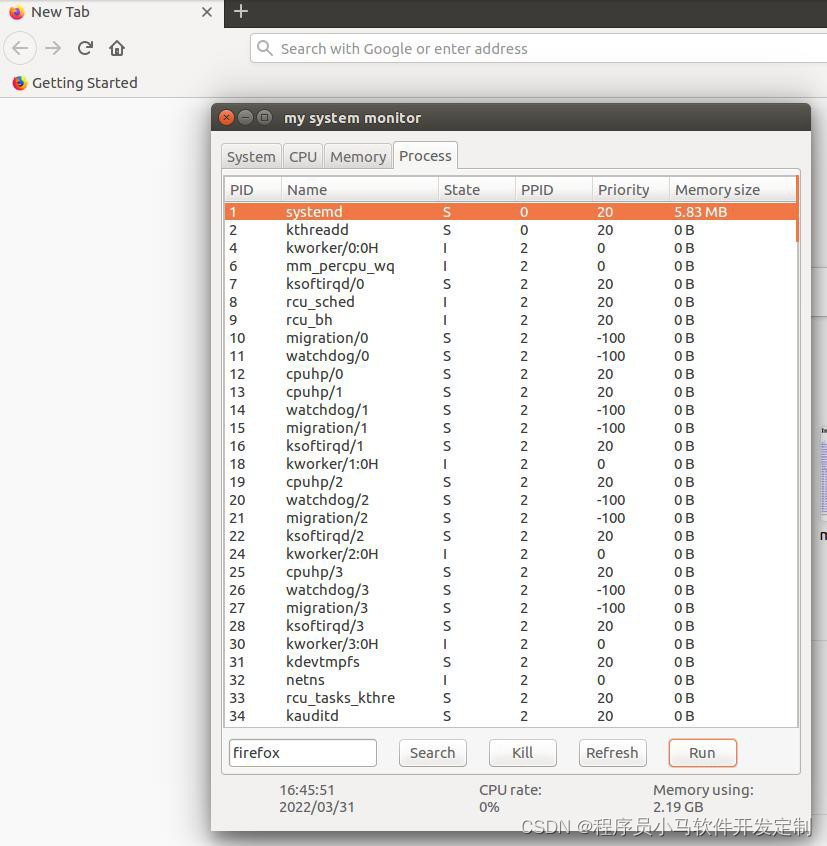Switch to the System tab
This screenshot has height=846, width=827.
tap(251, 156)
